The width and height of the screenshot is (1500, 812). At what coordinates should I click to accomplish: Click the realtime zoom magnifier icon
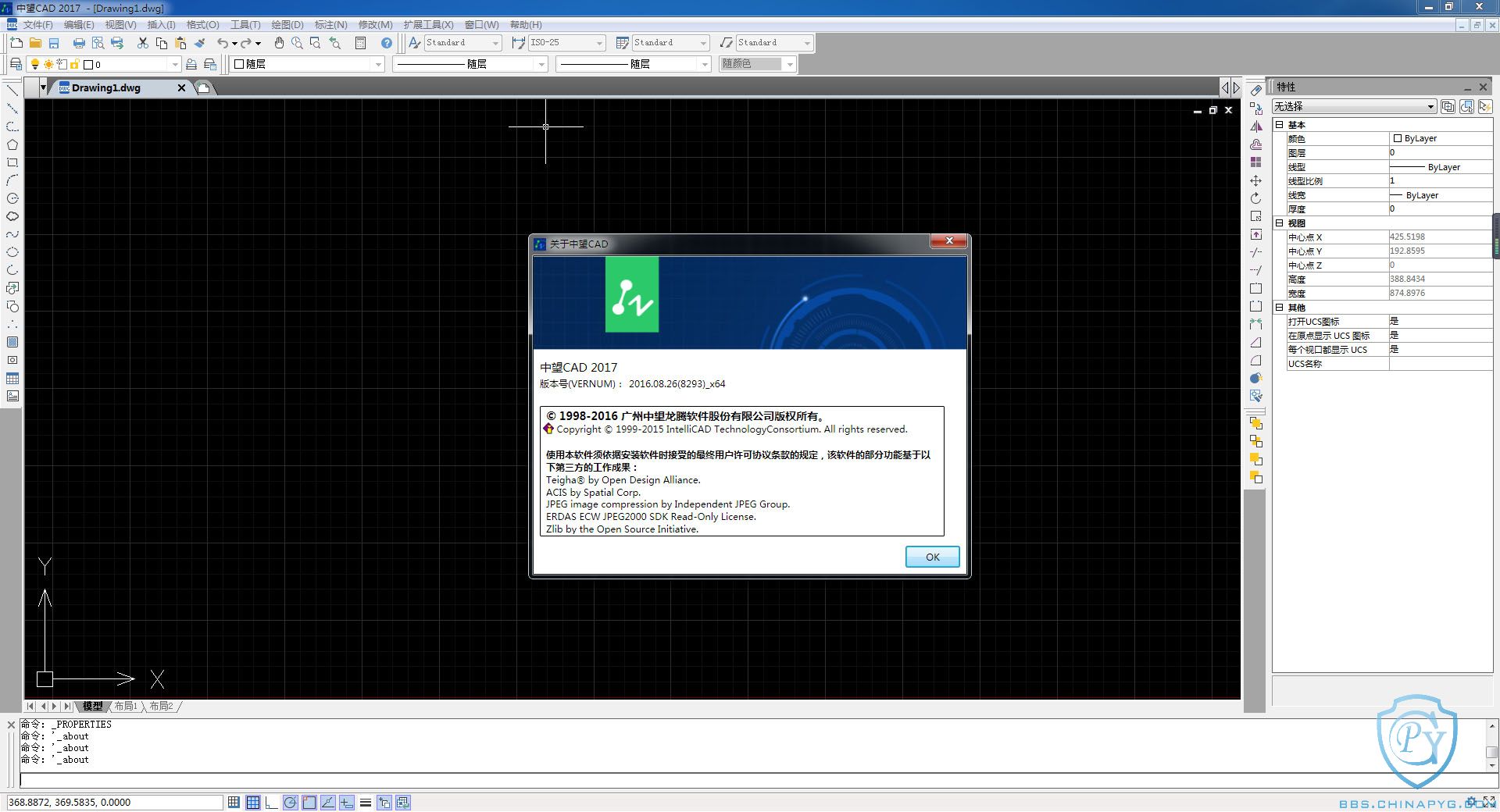click(298, 43)
